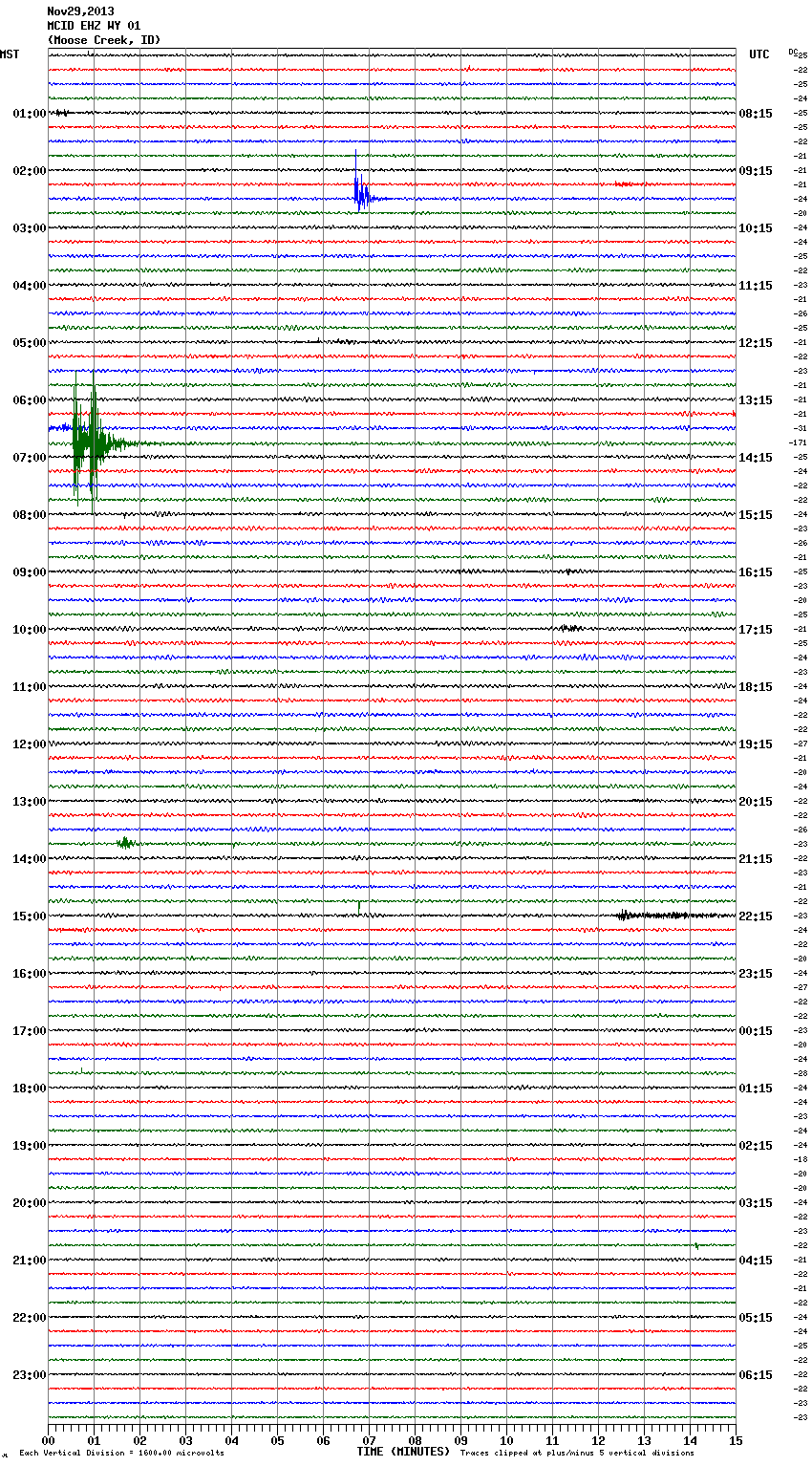Click the 'MST' timezone header
Viewport: 812px width, 1466px height.
[10, 54]
